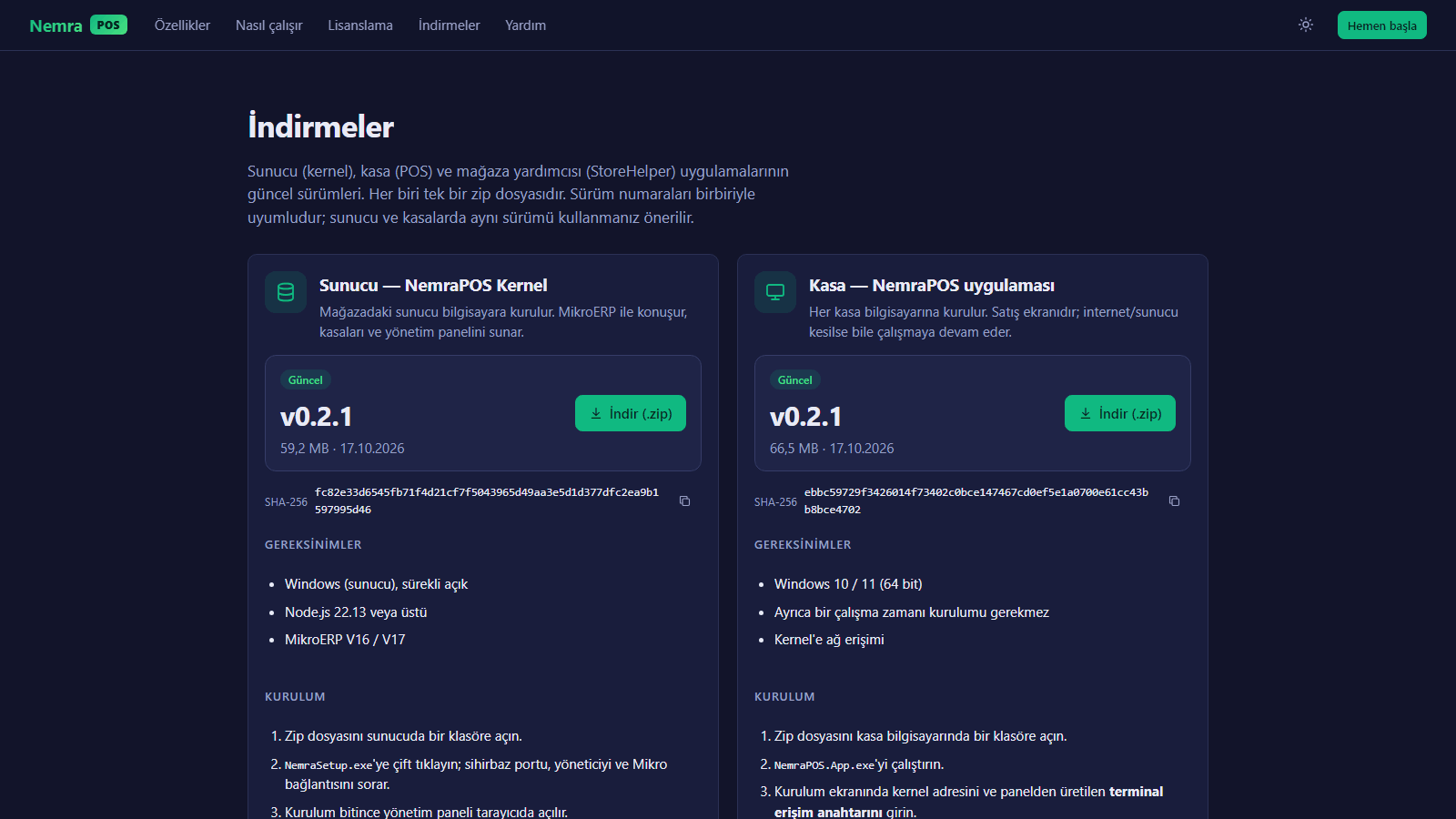This screenshot has height=819, width=1456.
Task: Open the Nasıl çalışır menu item
Action: [x=268, y=25]
